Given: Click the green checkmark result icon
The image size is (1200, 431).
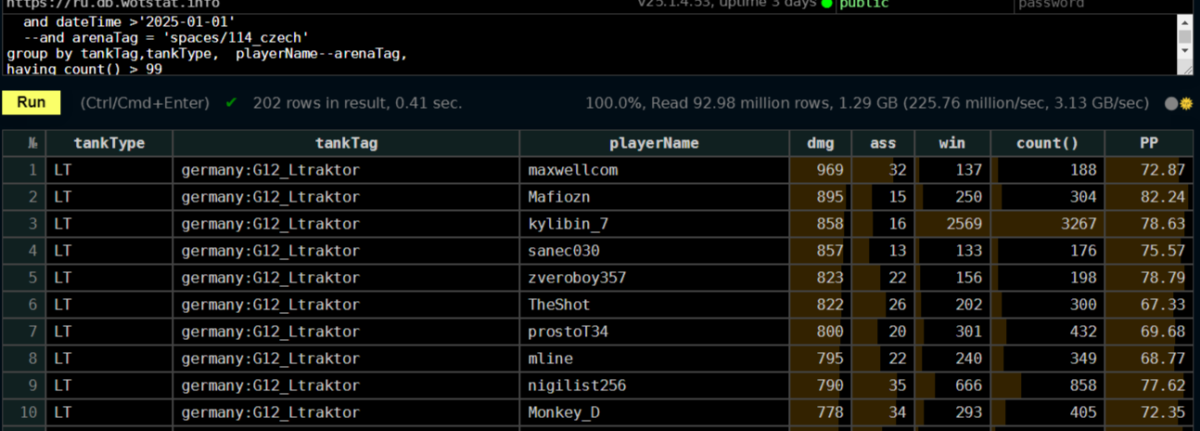Looking at the screenshot, I should pyautogui.click(x=232, y=102).
